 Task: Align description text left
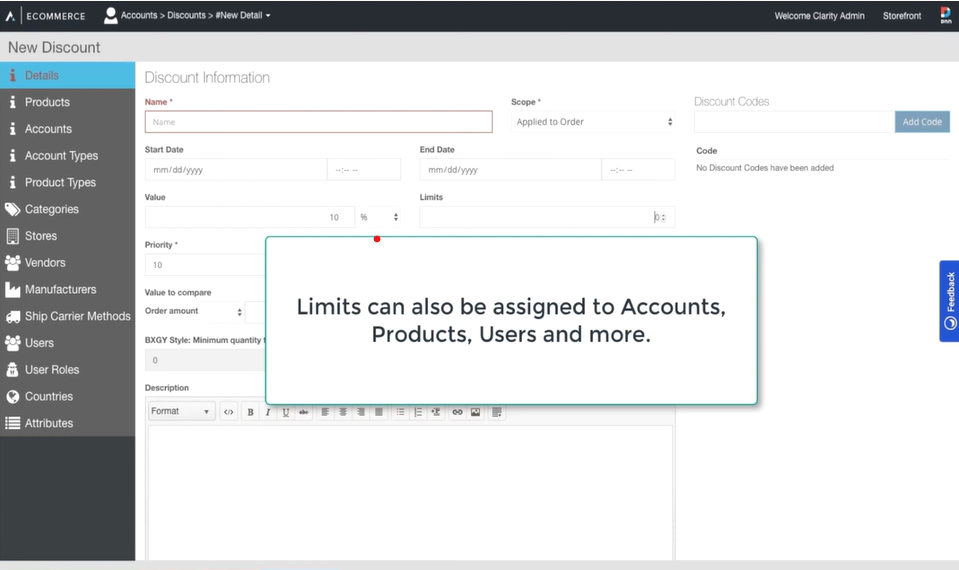coord(325,412)
